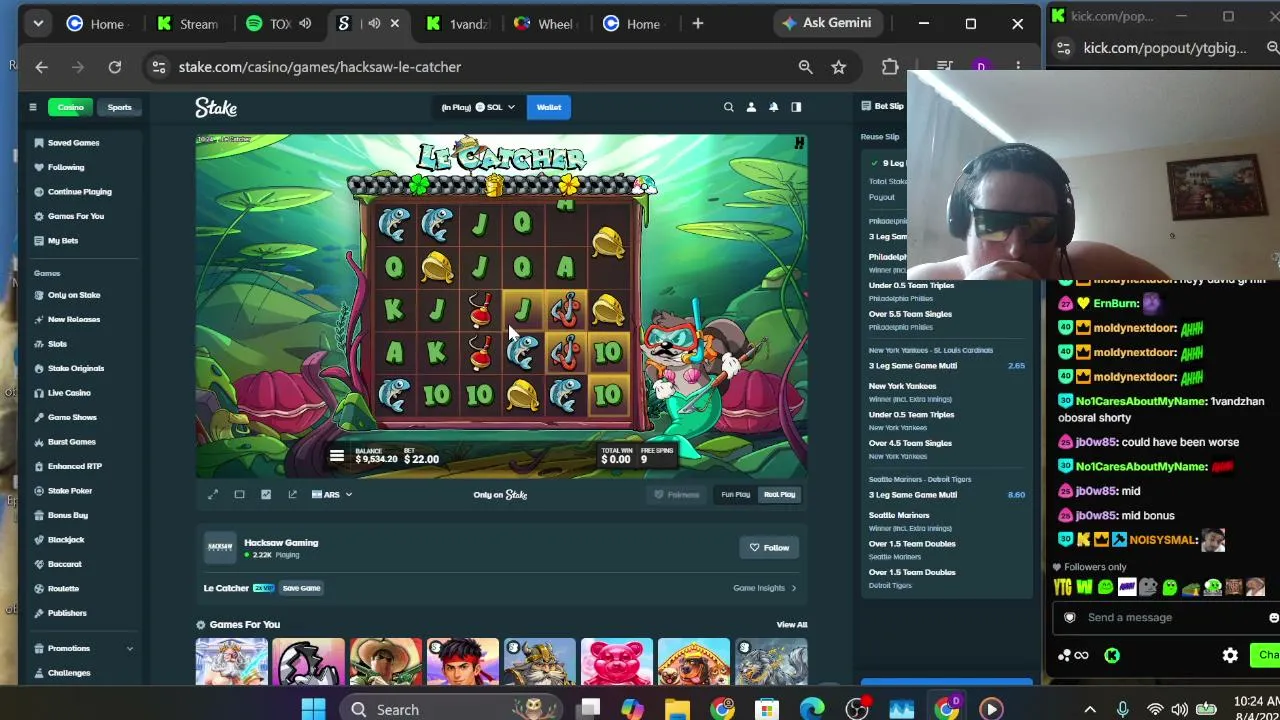Viewport: 1280px width, 720px height.
Task: Click Ask Gemini button
Action: pos(827,23)
